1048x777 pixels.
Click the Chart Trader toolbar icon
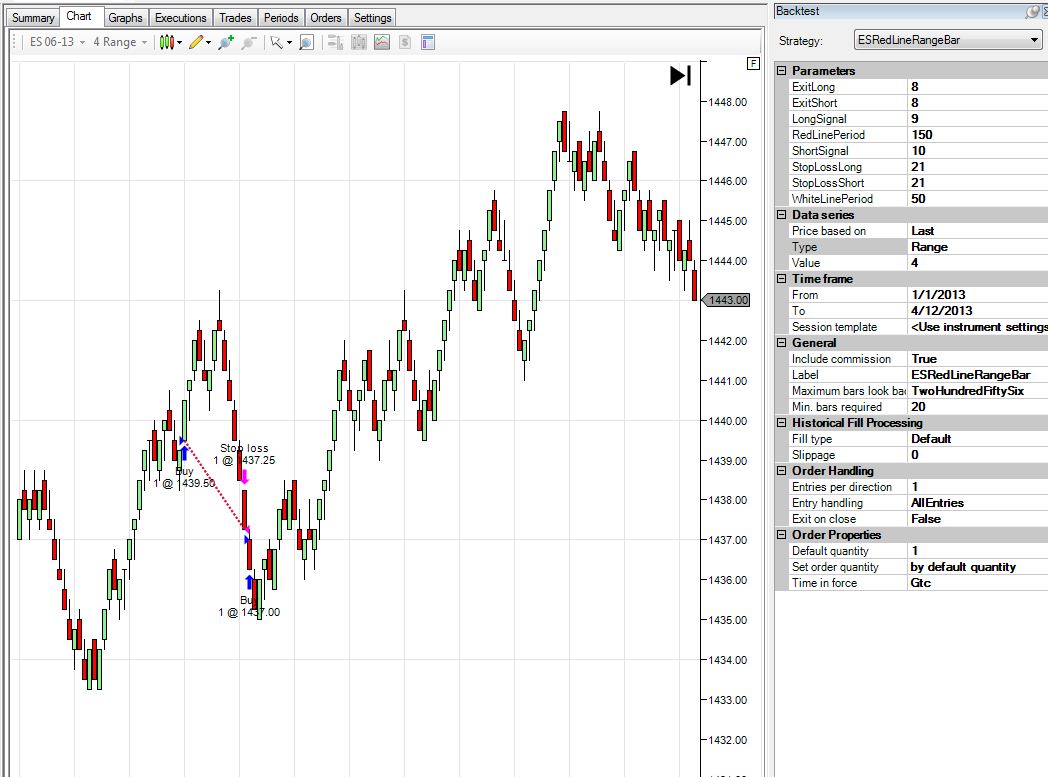pyautogui.click(x=336, y=43)
